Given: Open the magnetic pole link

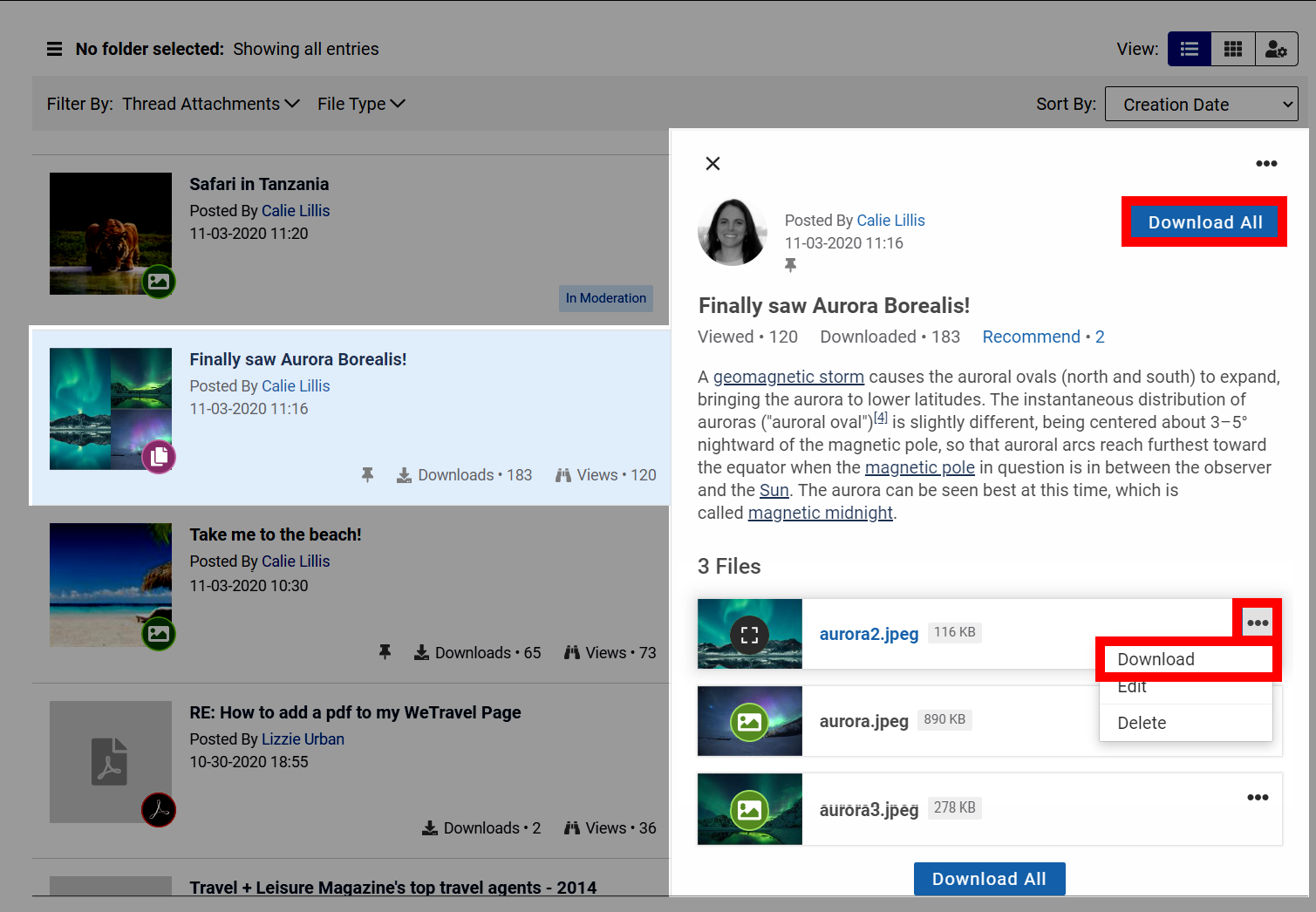Looking at the screenshot, I should click(x=919, y=467).
